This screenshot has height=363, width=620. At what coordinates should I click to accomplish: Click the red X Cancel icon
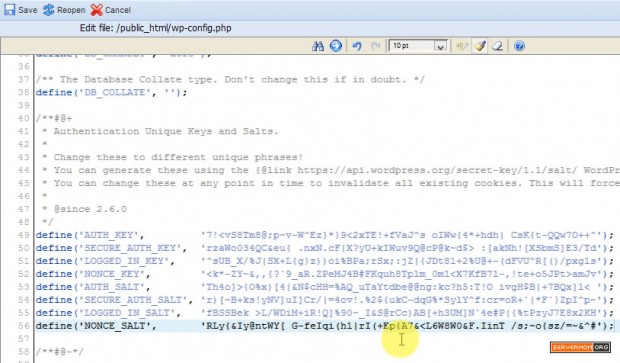pyautogui.click(x=96, y=10)
